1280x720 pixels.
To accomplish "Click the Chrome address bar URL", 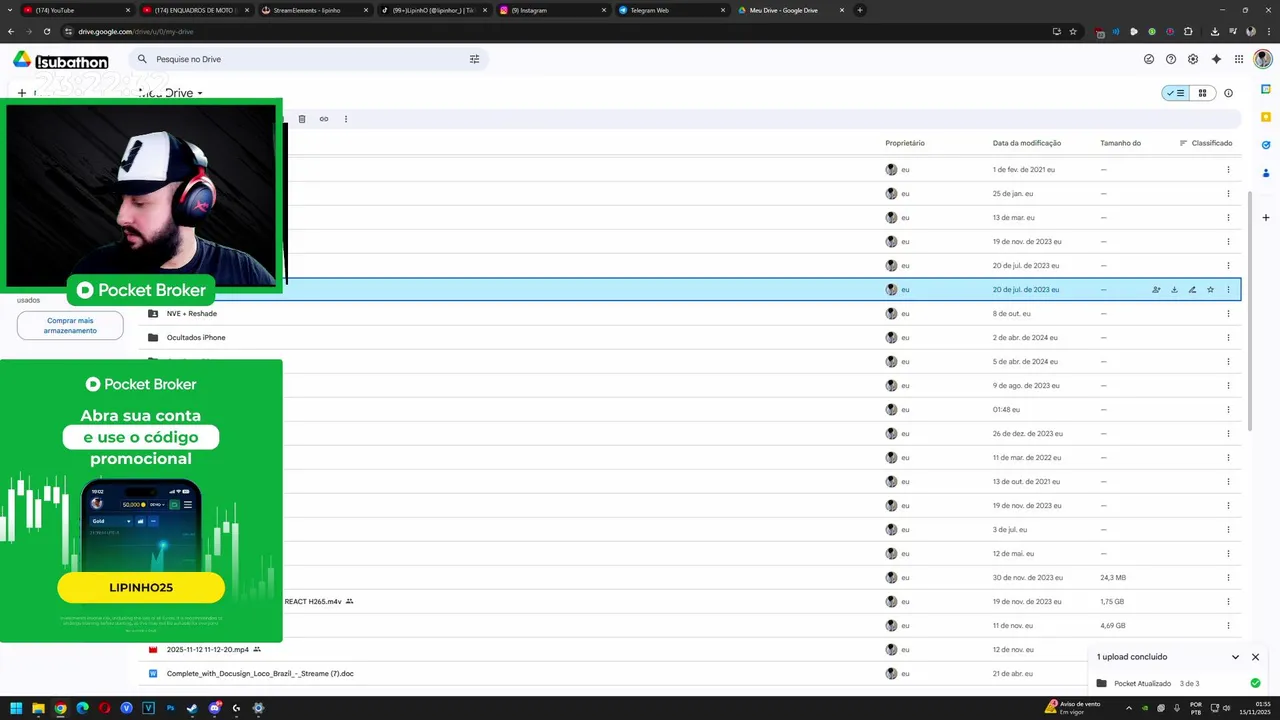I will (x=136, y=31).
